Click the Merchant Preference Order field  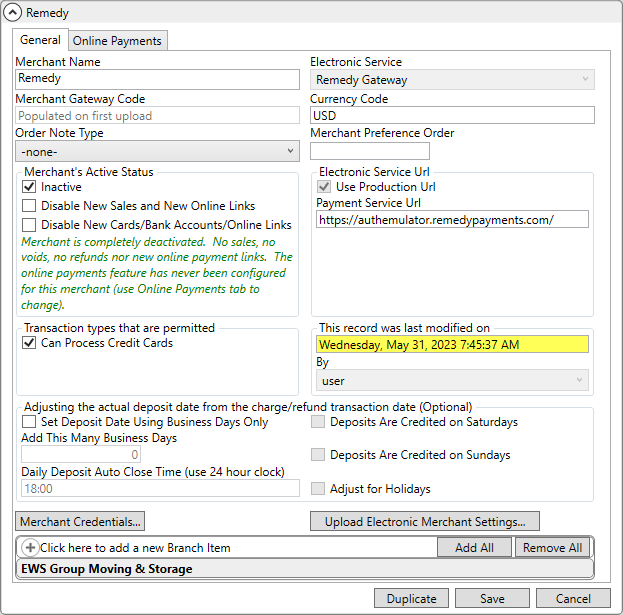point(370,151)
